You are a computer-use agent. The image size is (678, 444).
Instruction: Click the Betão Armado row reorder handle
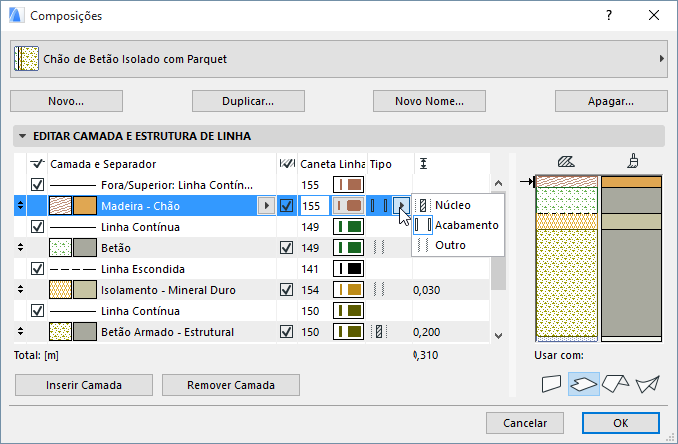pyautogui.click(x=20, y=331)
